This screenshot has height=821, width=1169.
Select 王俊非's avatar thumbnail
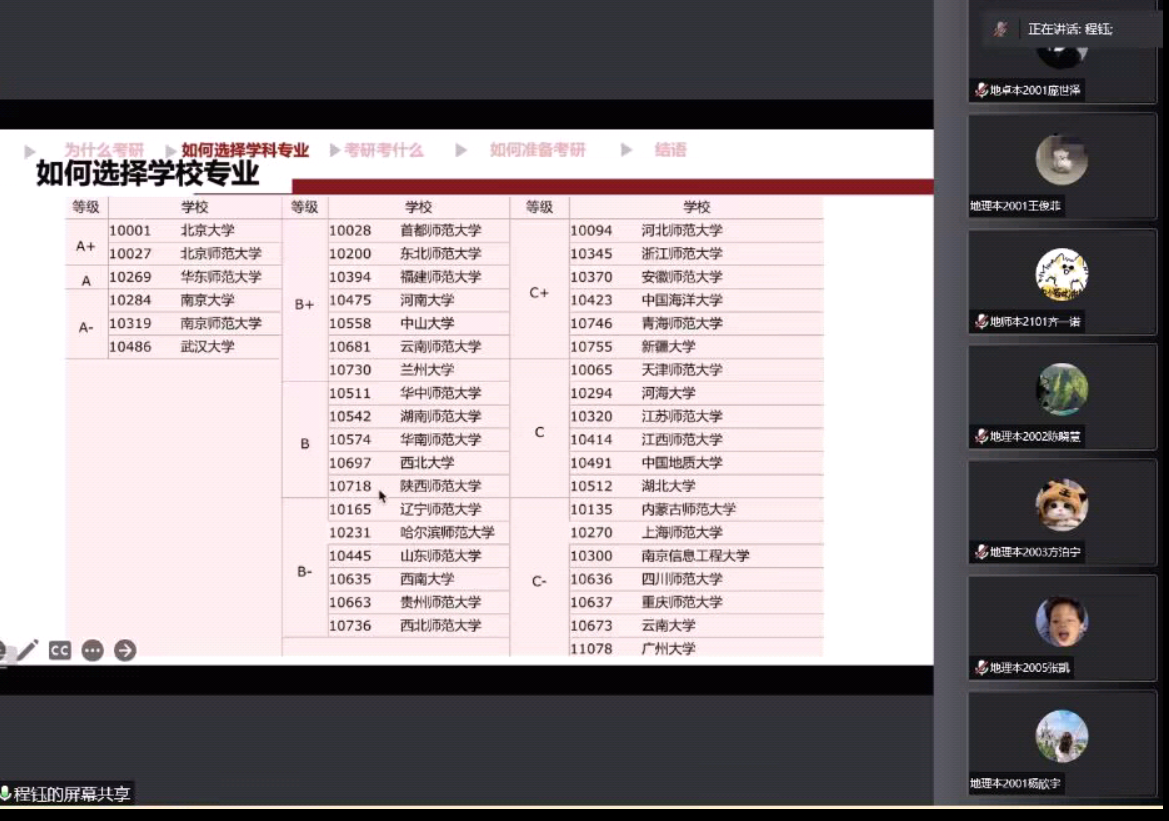point(1062,159)
